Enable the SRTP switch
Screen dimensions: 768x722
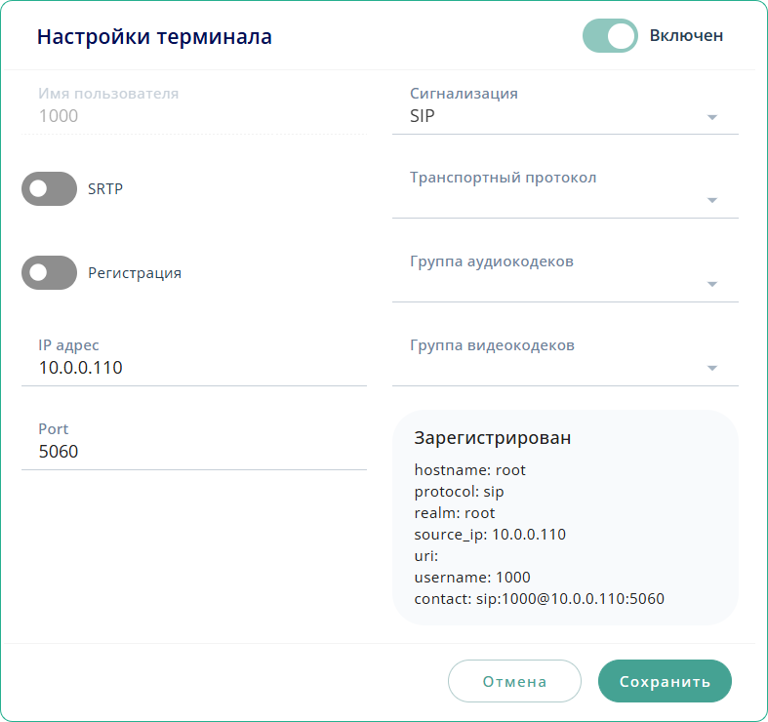pos(49,189)
